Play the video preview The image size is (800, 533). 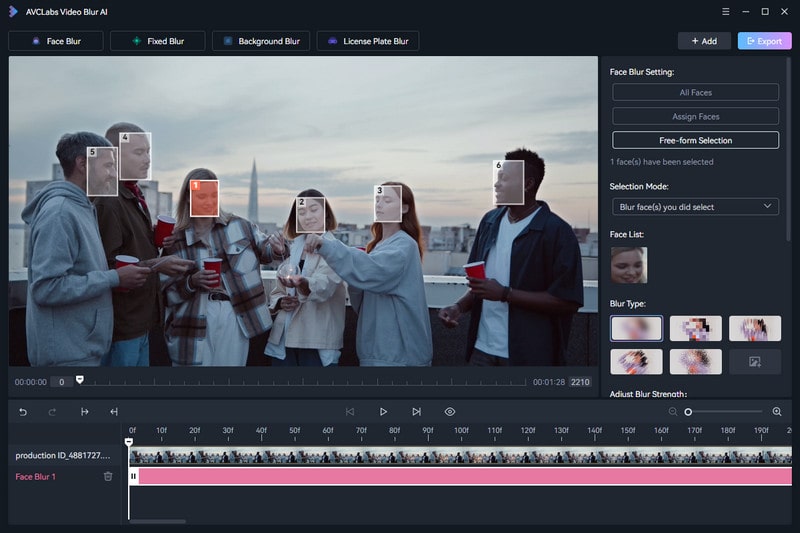tap(383, 411)
